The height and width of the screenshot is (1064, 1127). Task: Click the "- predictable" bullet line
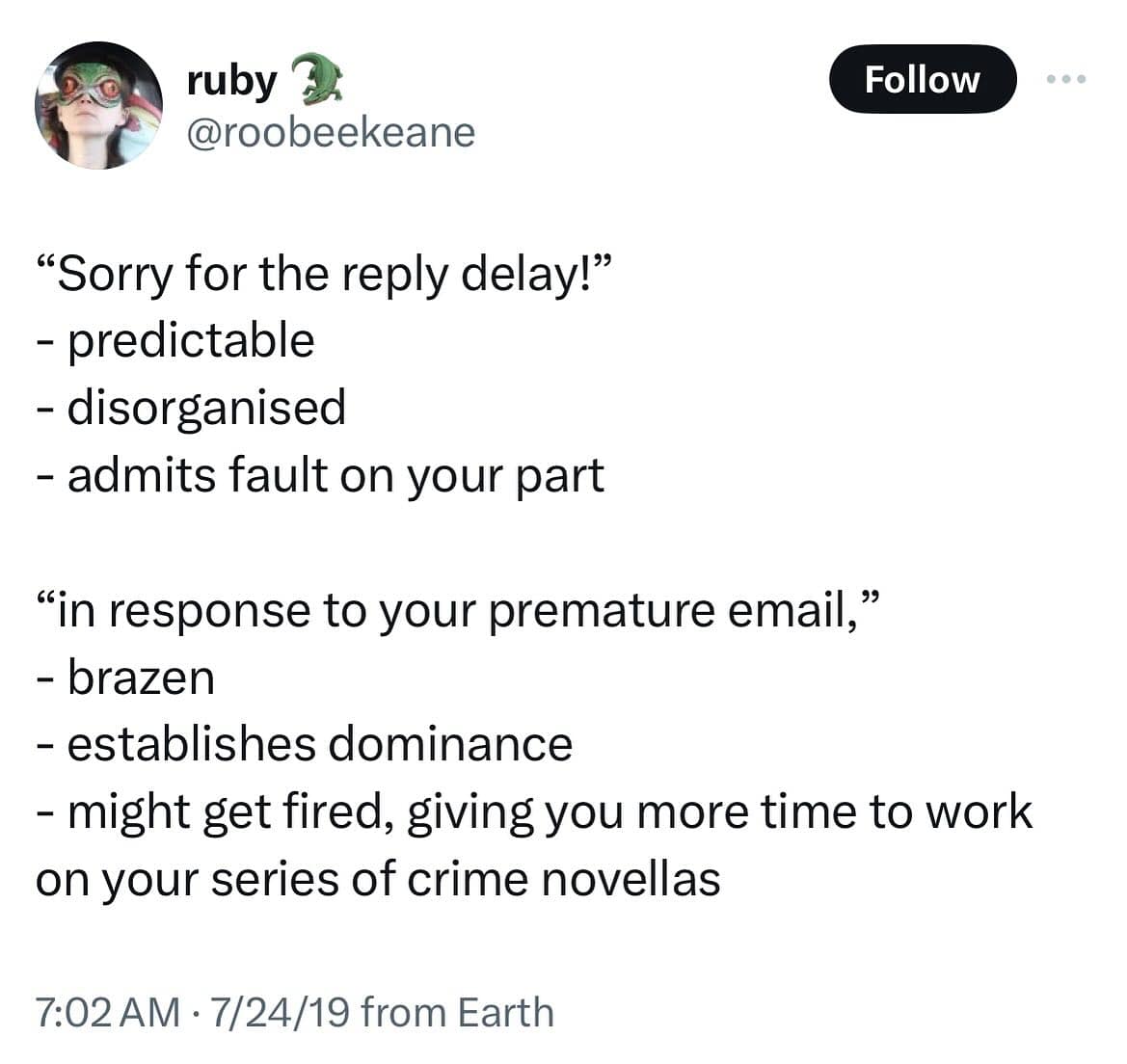[x=175, y=340]
